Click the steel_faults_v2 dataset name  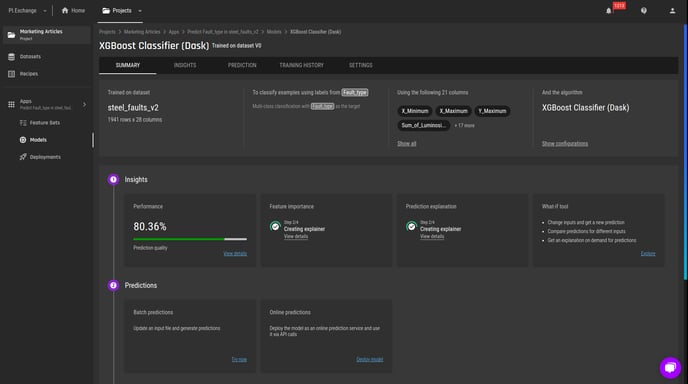click(133, 108)
